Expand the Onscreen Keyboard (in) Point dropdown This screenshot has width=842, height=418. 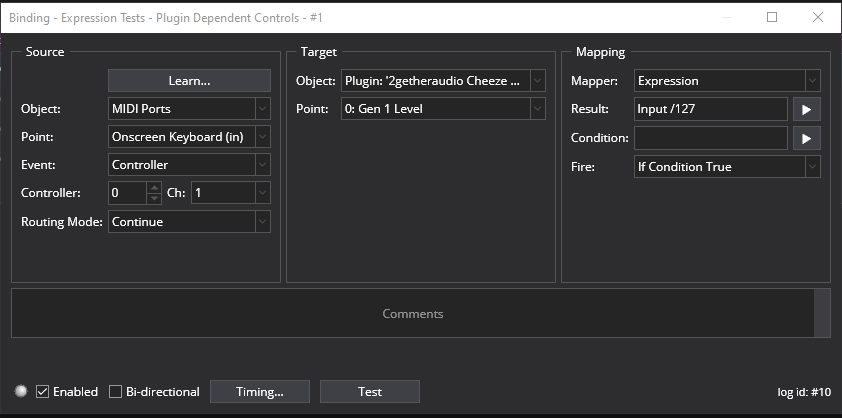[189, 137]
